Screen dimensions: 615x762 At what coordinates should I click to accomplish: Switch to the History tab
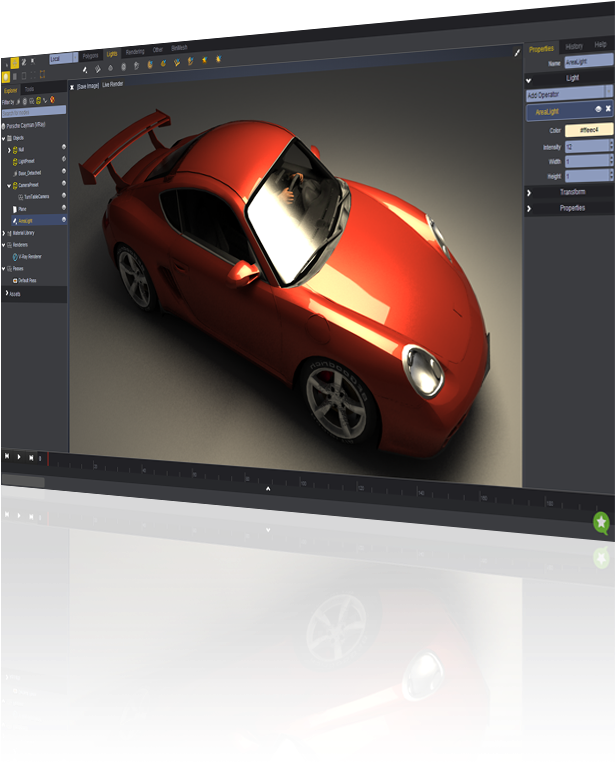click(574, 47)
